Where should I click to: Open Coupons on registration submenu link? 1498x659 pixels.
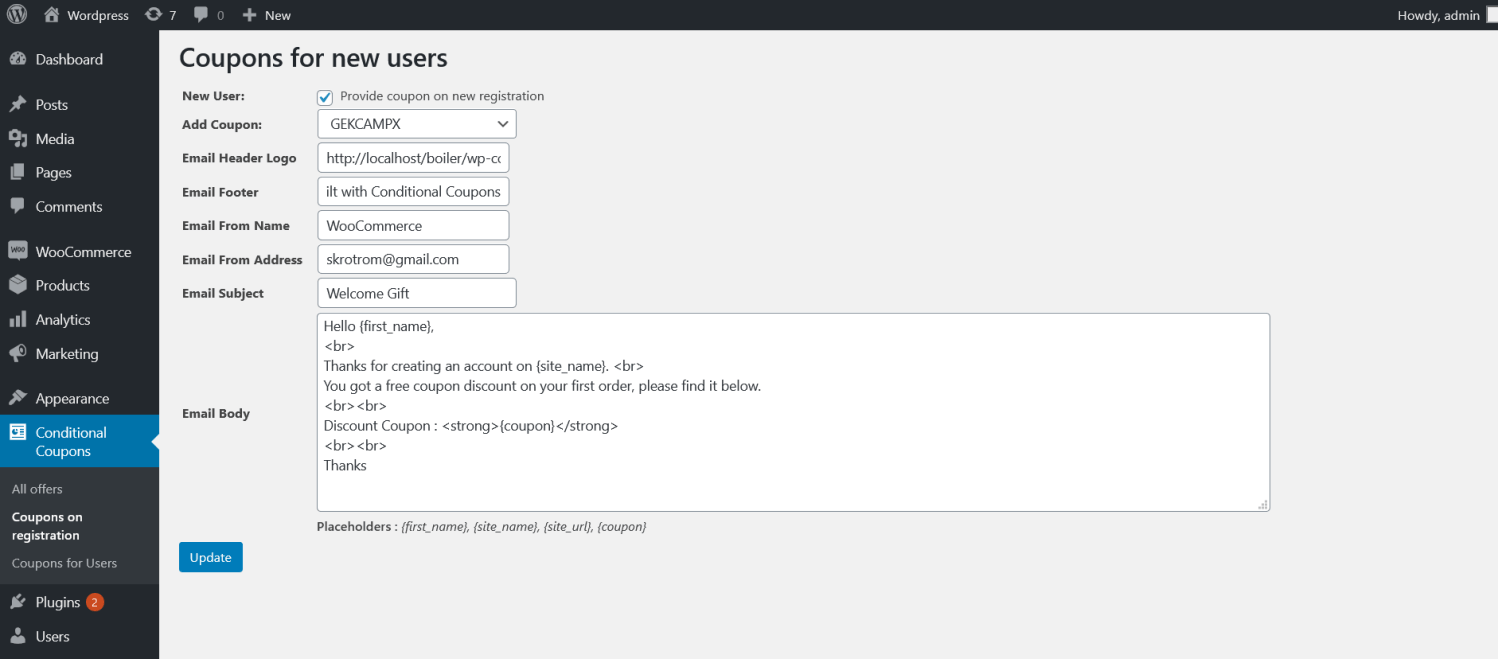coord(47,526)
